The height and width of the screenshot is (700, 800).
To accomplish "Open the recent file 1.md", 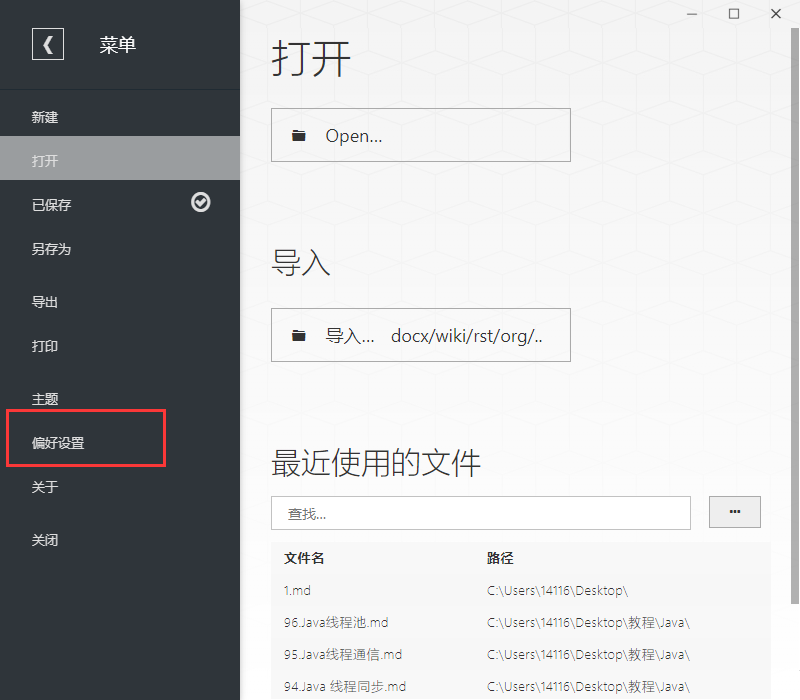I will [x=297, y=590].
